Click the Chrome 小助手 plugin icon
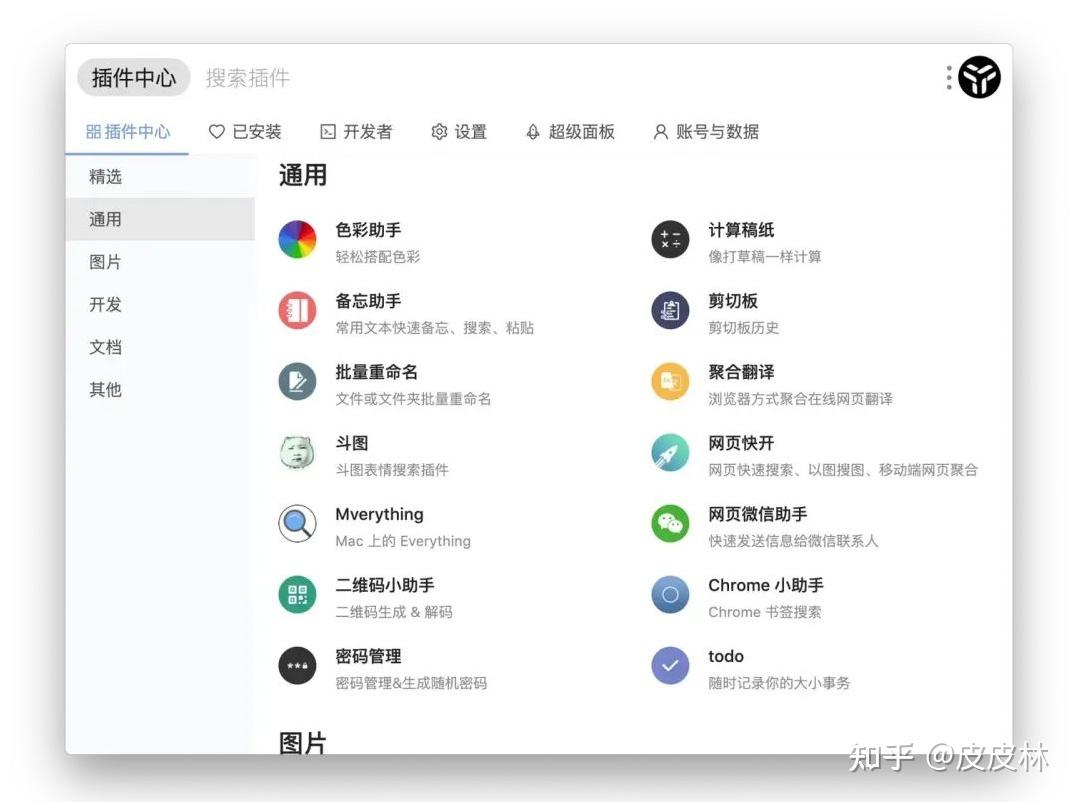The image size is (1077, 802). click(x=669, y=594)
